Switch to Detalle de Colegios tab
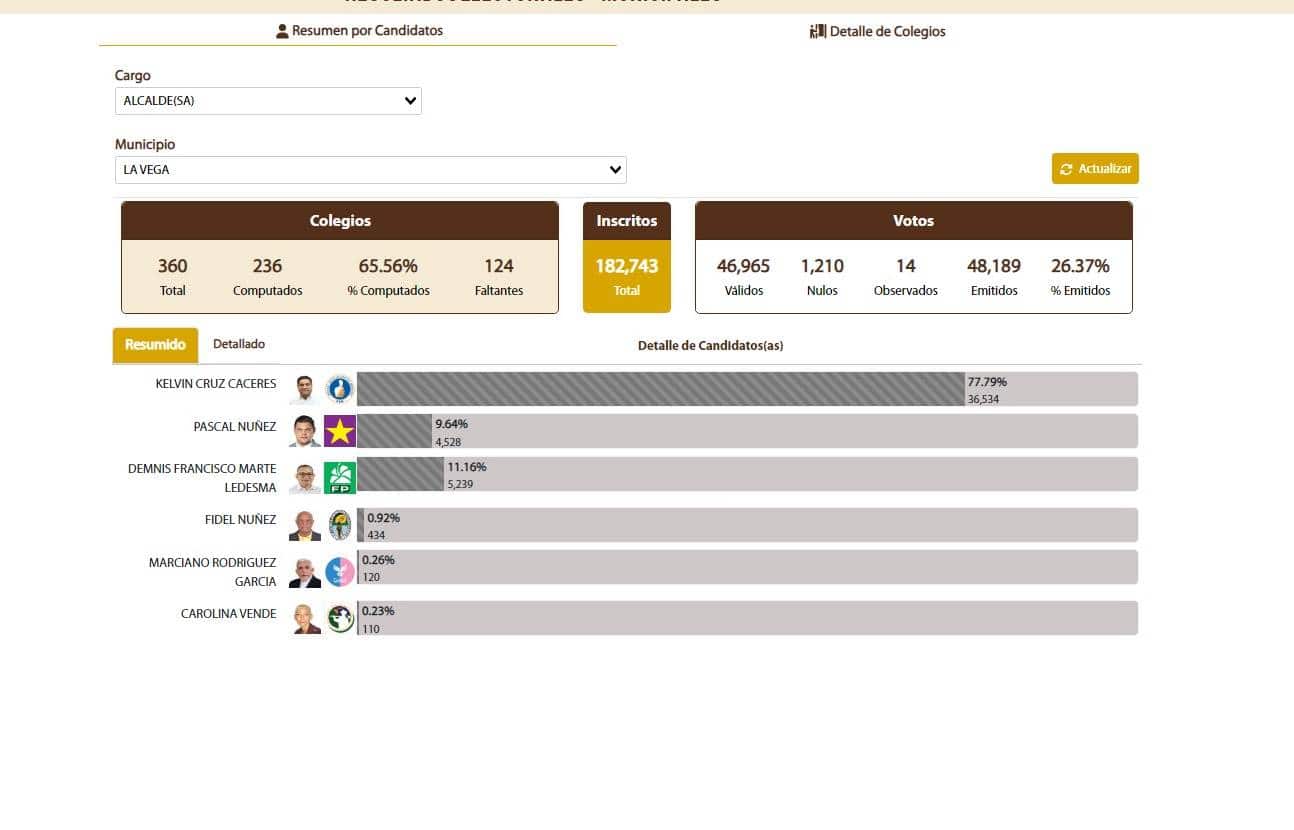The width and height of the screenshot is (1294, 830). pyautogui.click(x=877, y=32)
